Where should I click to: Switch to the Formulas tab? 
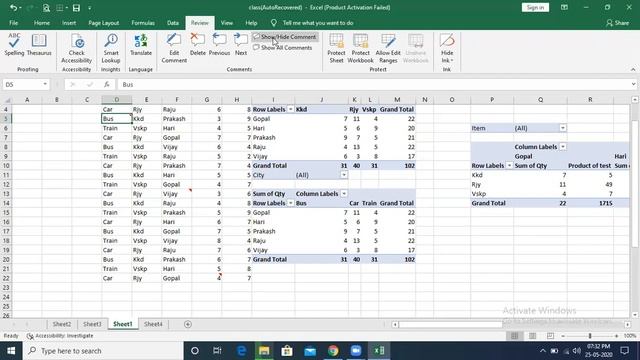143,23
